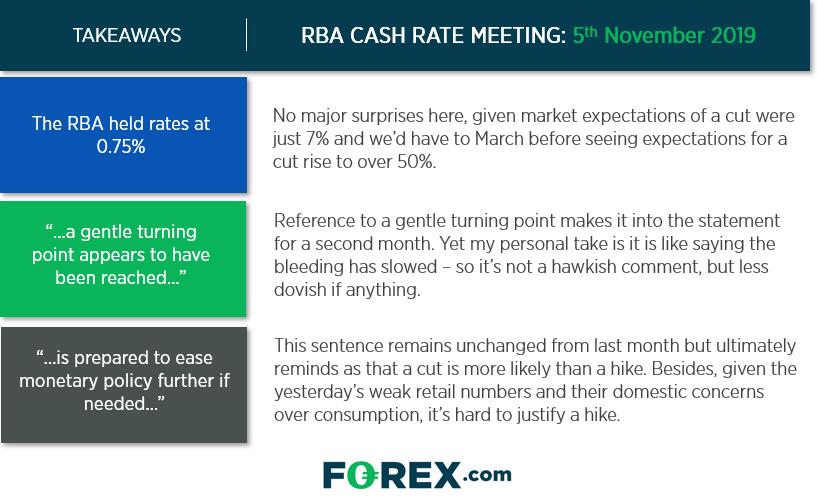This screenshot has height=498, width=817.
Task: Click the green 5th November 2019 date
Action: tap(664, 36)
